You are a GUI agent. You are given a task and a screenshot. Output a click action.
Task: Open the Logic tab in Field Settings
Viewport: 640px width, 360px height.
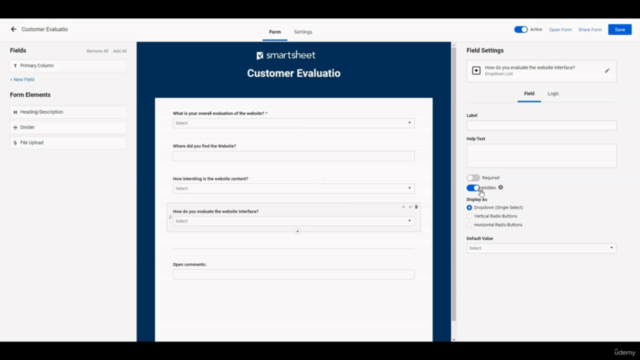pyautogui.click(x=553, y=93)
